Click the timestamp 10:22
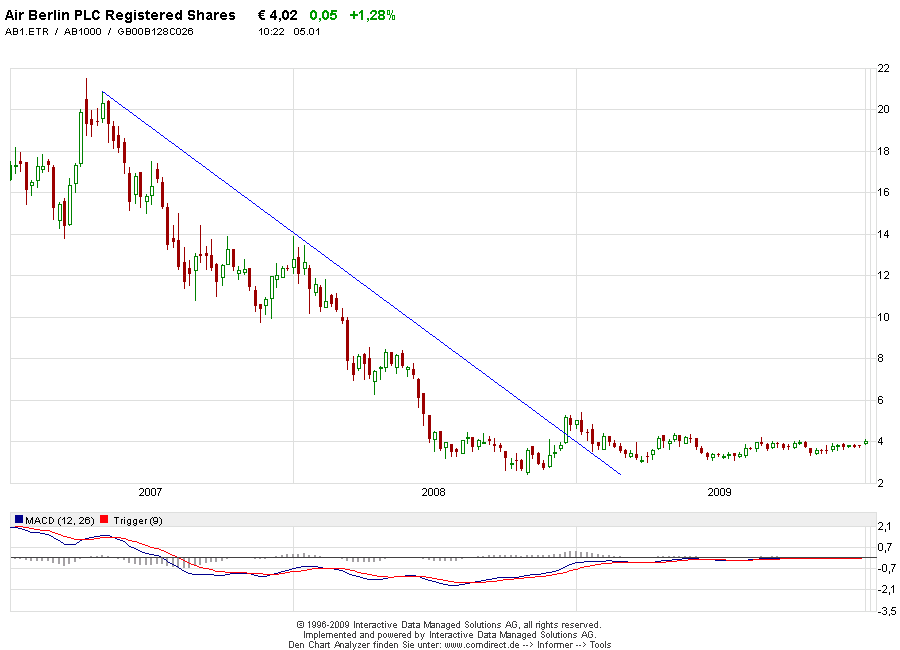This screenshot has width=900, height=650. coord(271,32)
